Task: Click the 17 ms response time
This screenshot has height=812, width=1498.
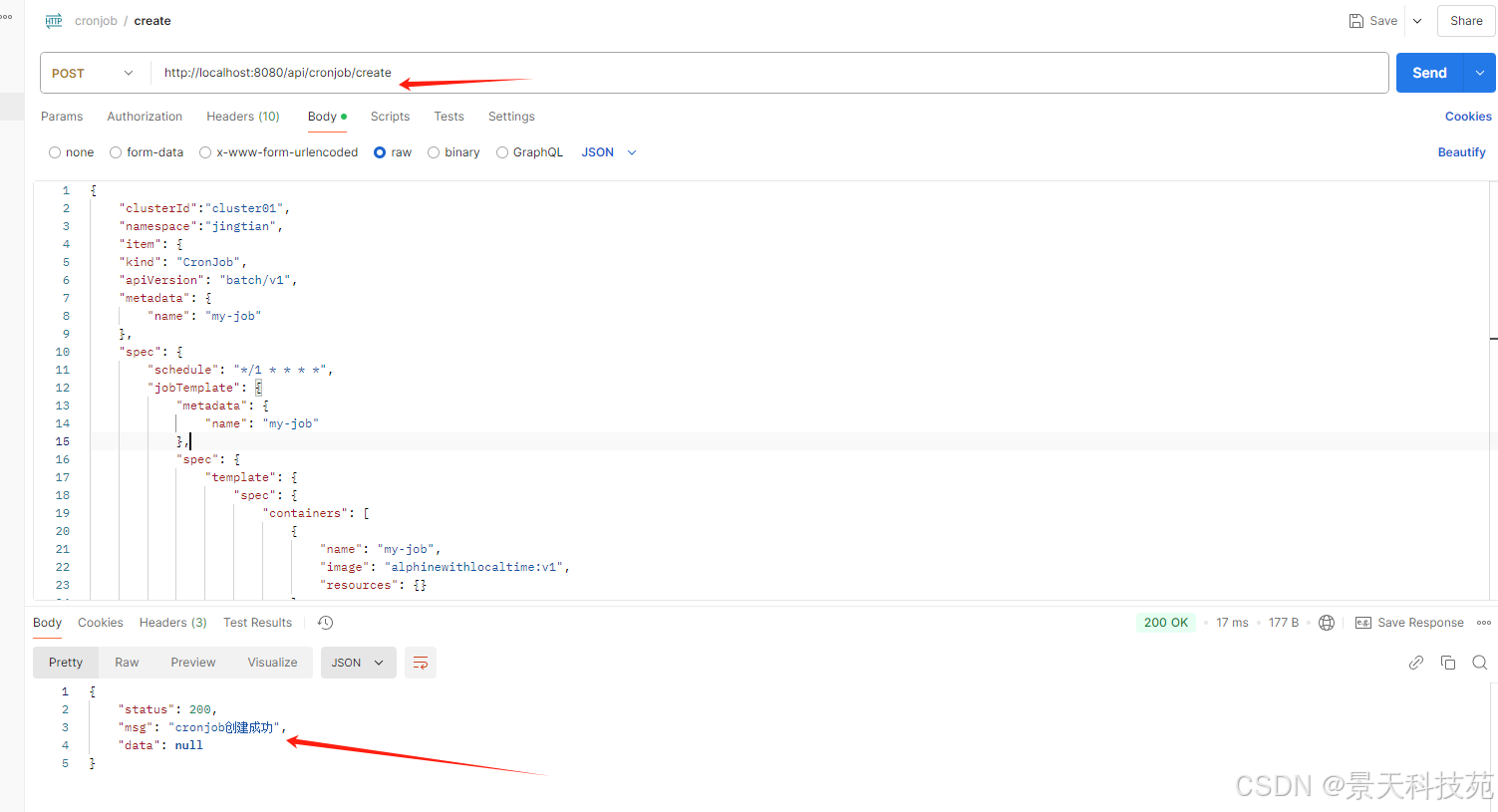Action: click(1232, 623)
